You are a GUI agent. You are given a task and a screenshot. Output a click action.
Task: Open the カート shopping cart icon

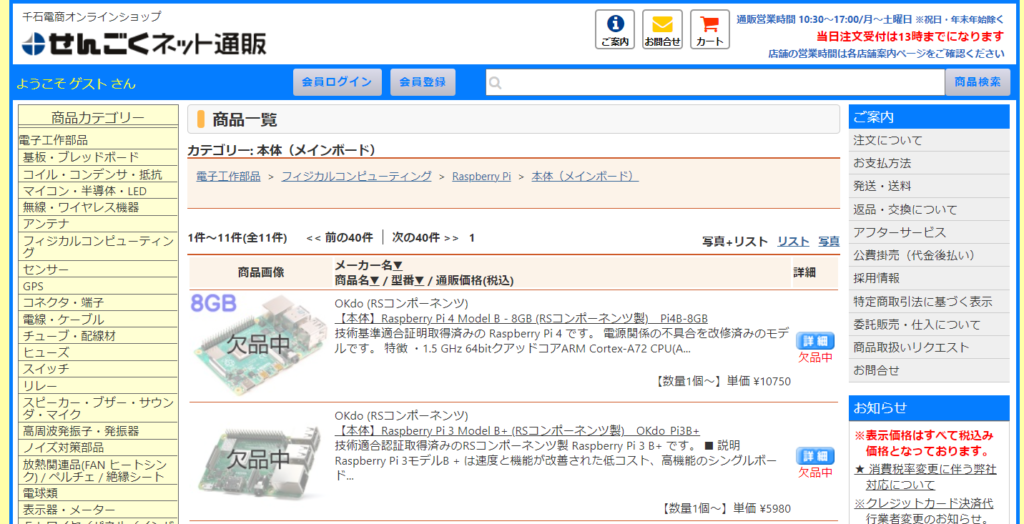[710, 29]
